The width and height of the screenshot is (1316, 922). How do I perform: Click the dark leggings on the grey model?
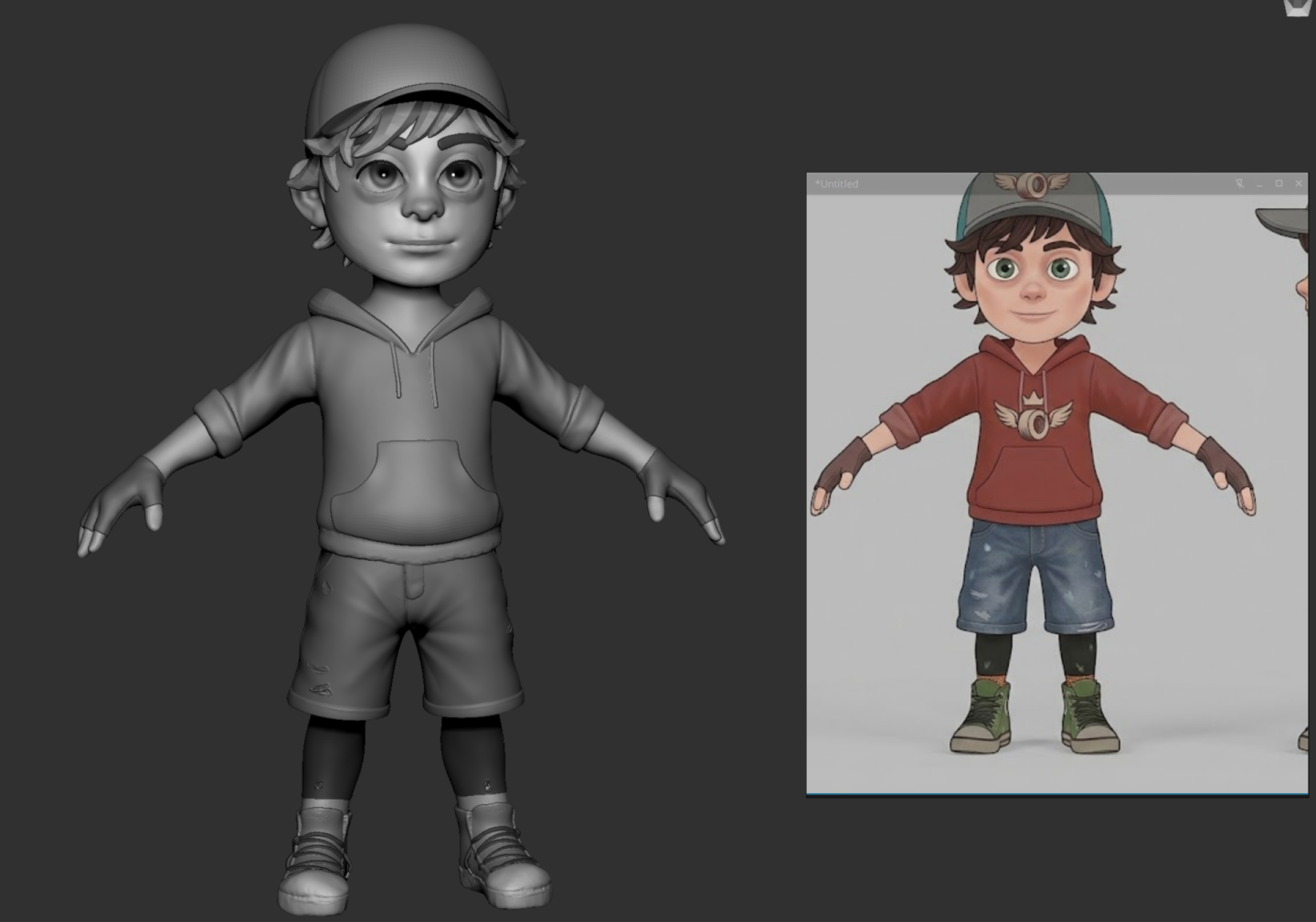pyautogui.click(x=333, y=757)
